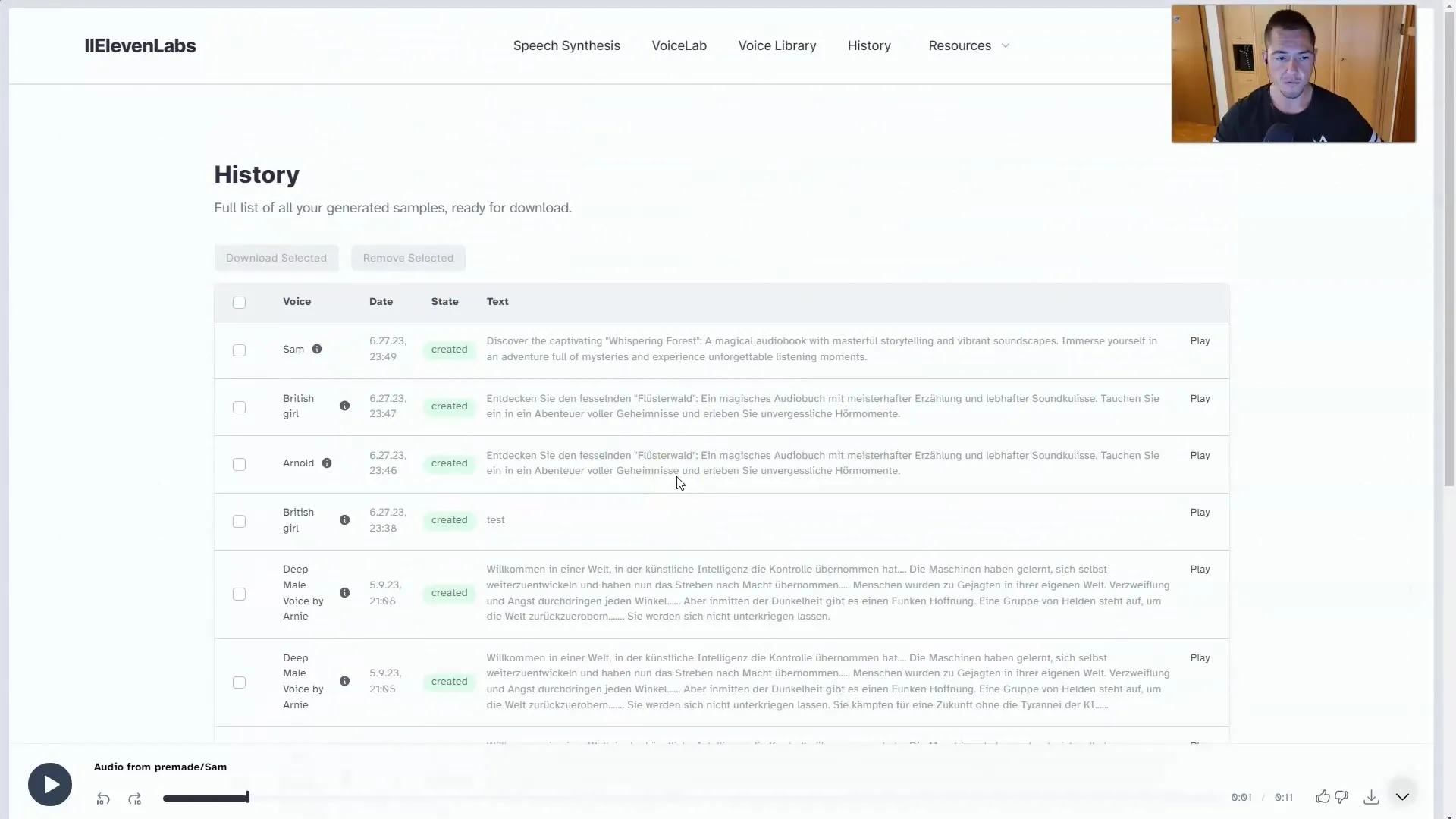
Task: Press the play button for current audio
Action: (x=49, y=783)
